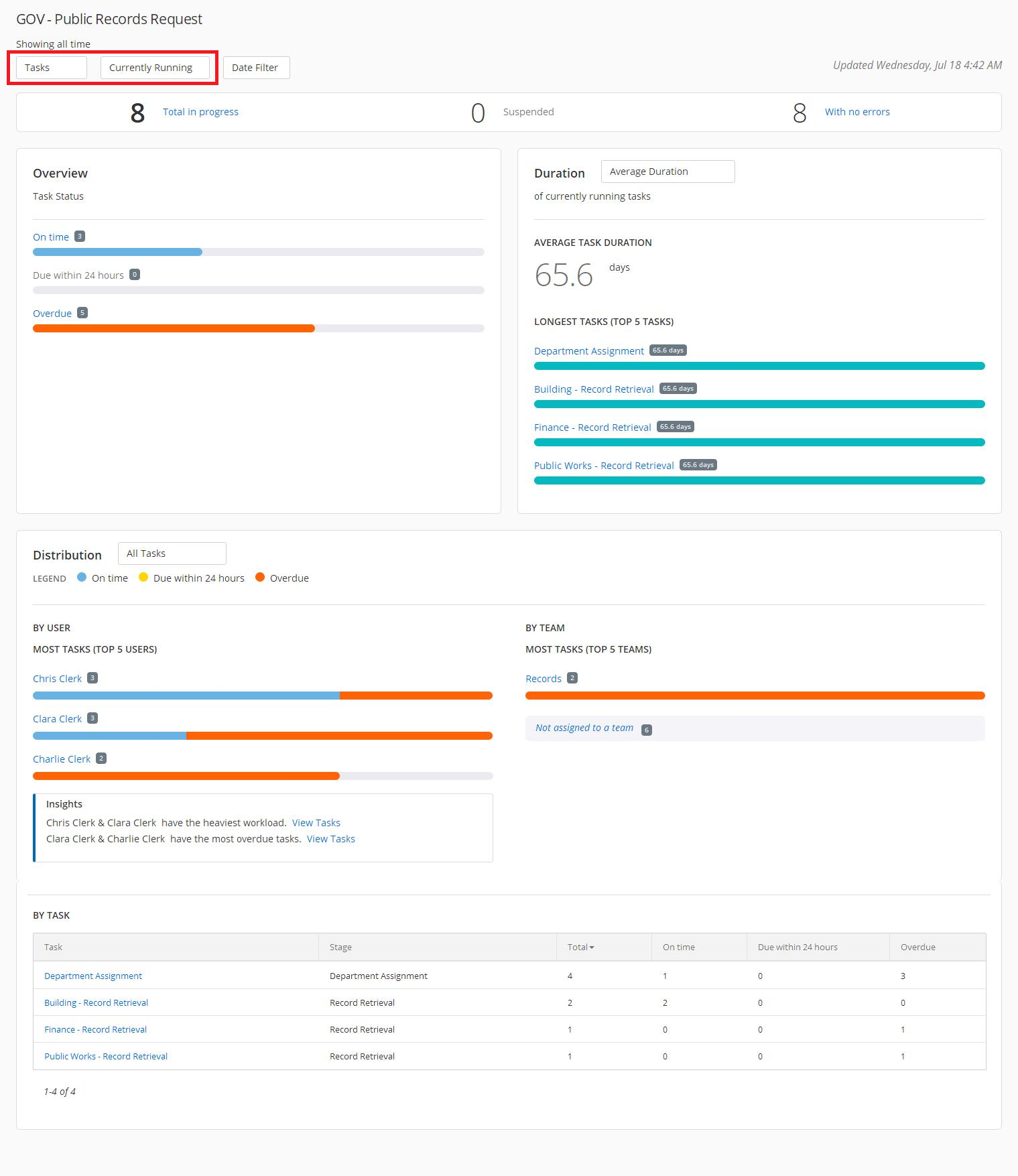The image size is (1018, 1176).
Task: Open Finance - Record Retrieval table row link
Action: coord(95,1029)
